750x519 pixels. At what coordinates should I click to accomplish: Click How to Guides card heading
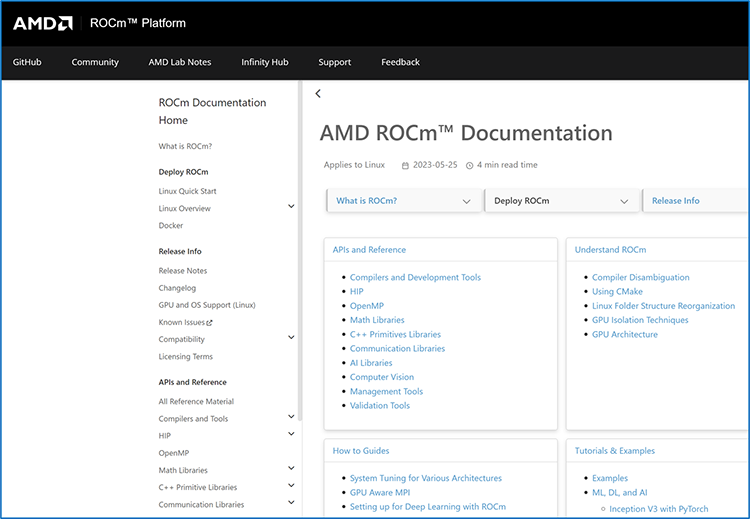click(x=361, y=451)
